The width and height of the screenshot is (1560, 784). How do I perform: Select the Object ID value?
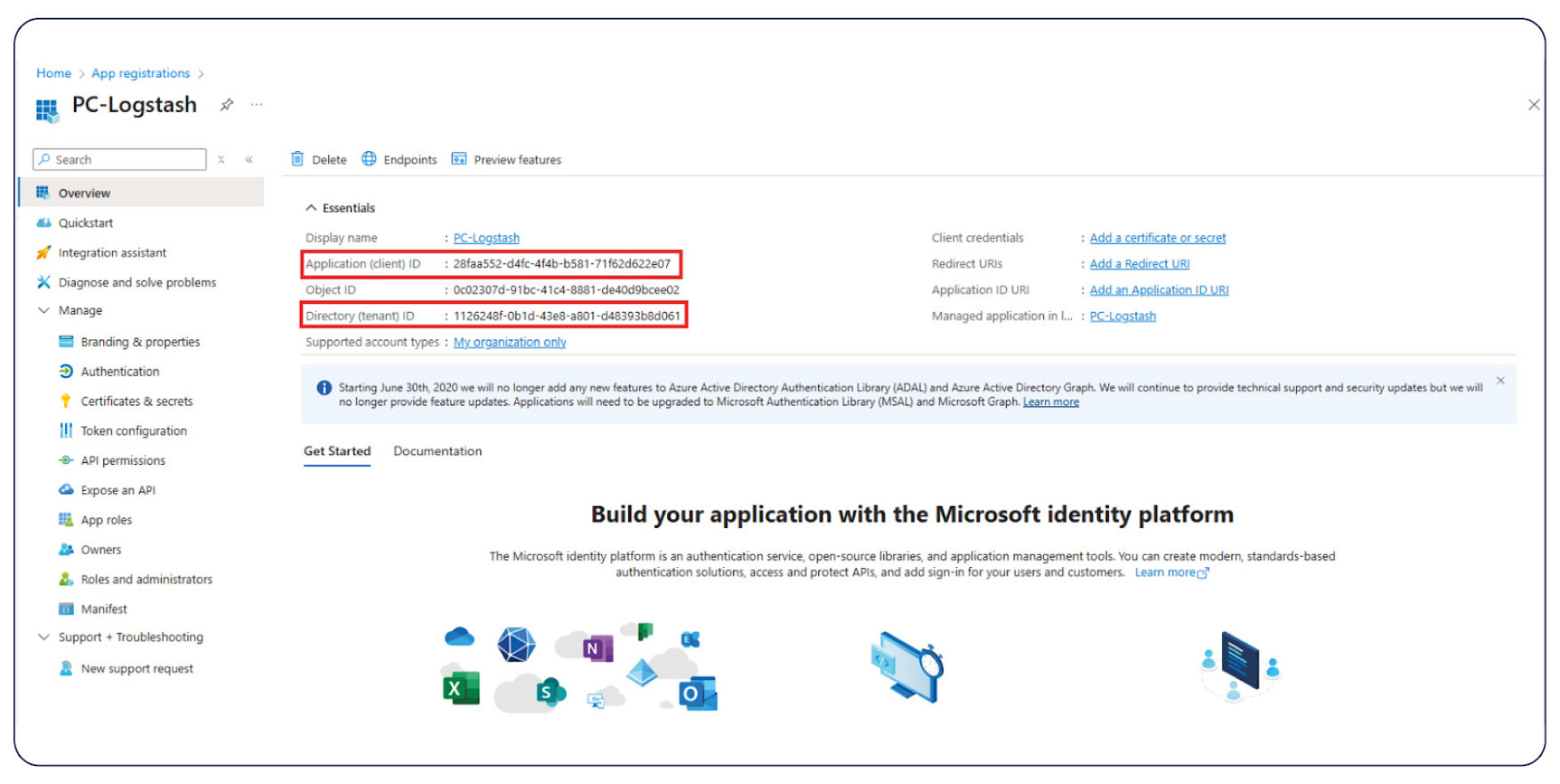[x=566, y=290]
